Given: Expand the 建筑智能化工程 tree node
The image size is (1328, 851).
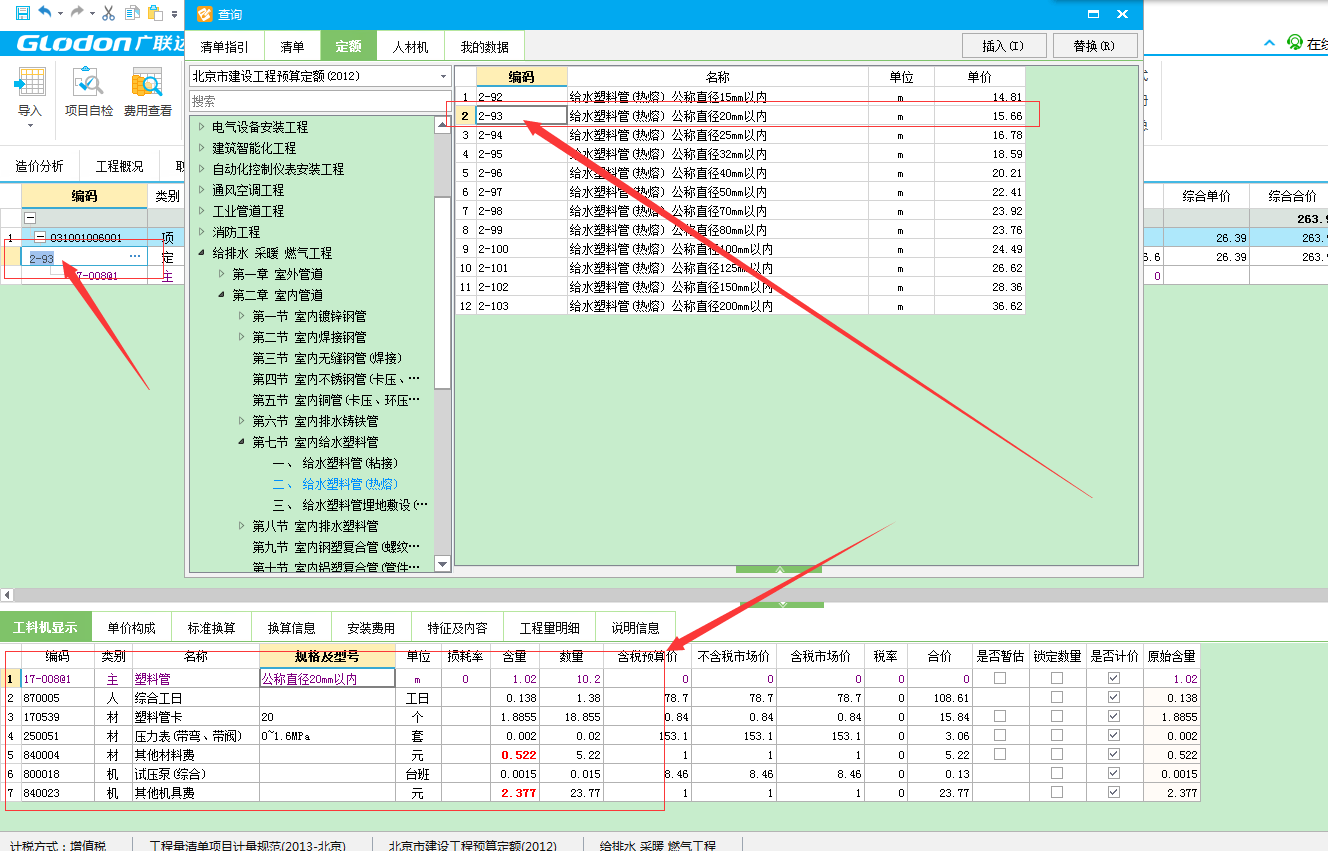Looking at the screenshot, I should click(x=202, y=148).
